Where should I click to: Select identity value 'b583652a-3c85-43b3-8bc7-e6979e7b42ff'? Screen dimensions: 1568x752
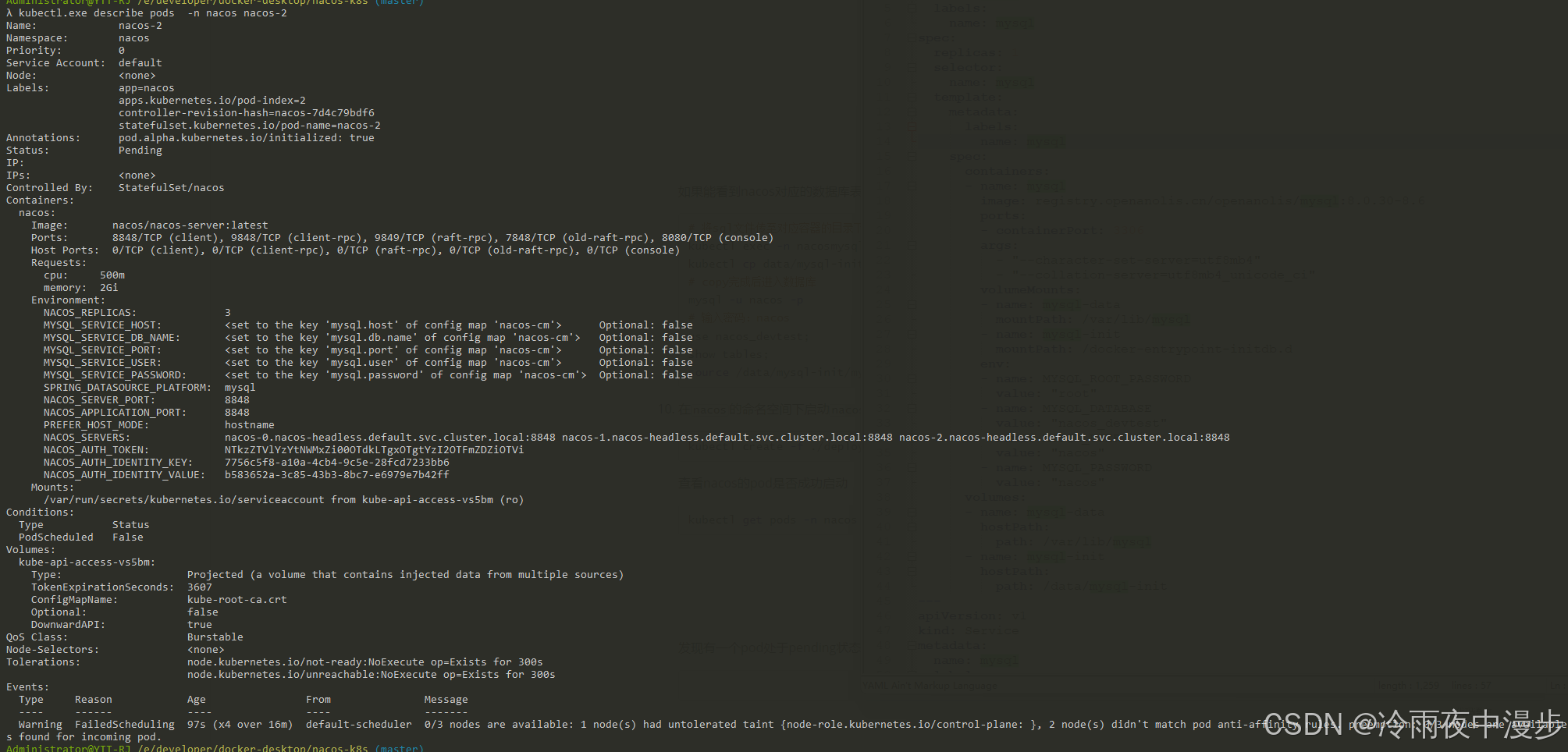[337, 475]
